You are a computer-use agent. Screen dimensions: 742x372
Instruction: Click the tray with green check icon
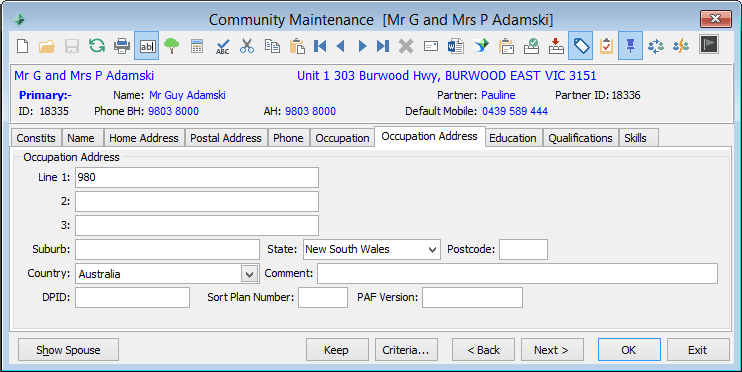coord(531,46)
